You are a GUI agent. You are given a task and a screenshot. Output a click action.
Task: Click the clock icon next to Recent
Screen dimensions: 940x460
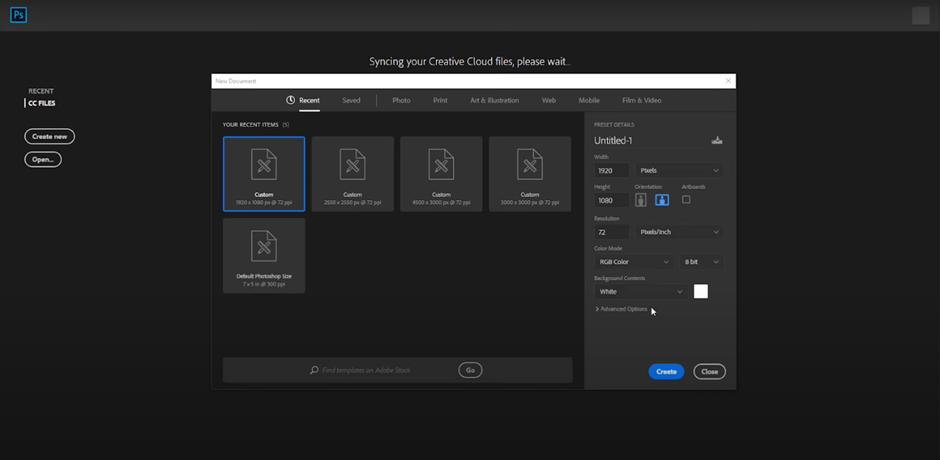[x=290, y=100]
